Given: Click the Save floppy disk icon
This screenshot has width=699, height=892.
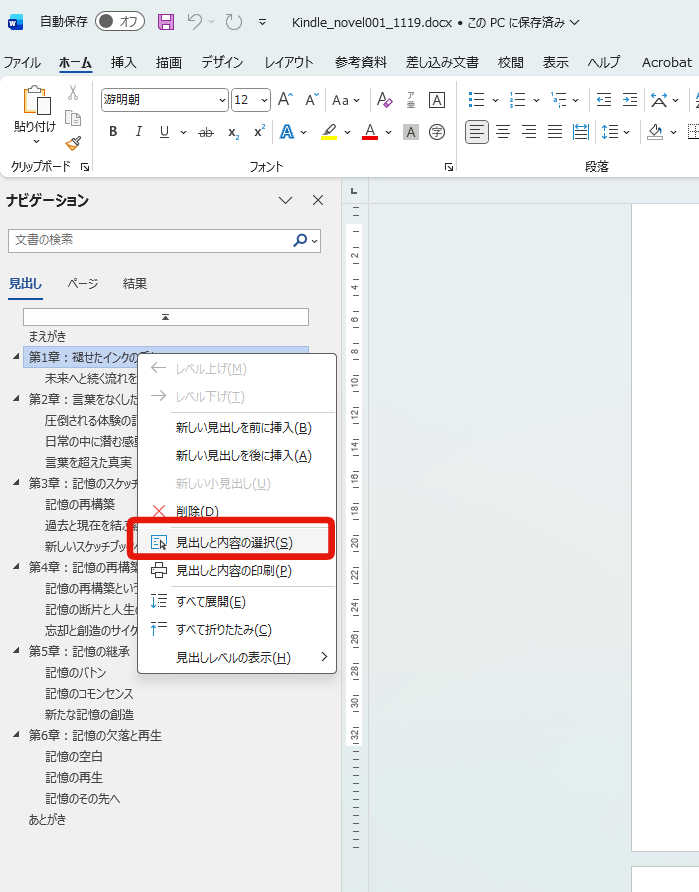Looking at the screenshot, I should tap(166, 22).
